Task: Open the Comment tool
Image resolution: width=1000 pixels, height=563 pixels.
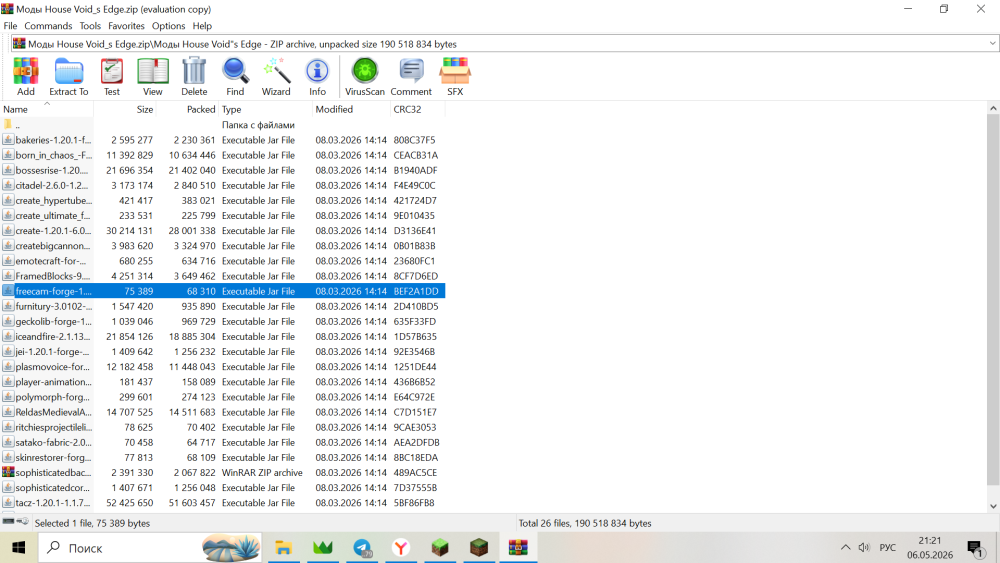Action: 411,77
